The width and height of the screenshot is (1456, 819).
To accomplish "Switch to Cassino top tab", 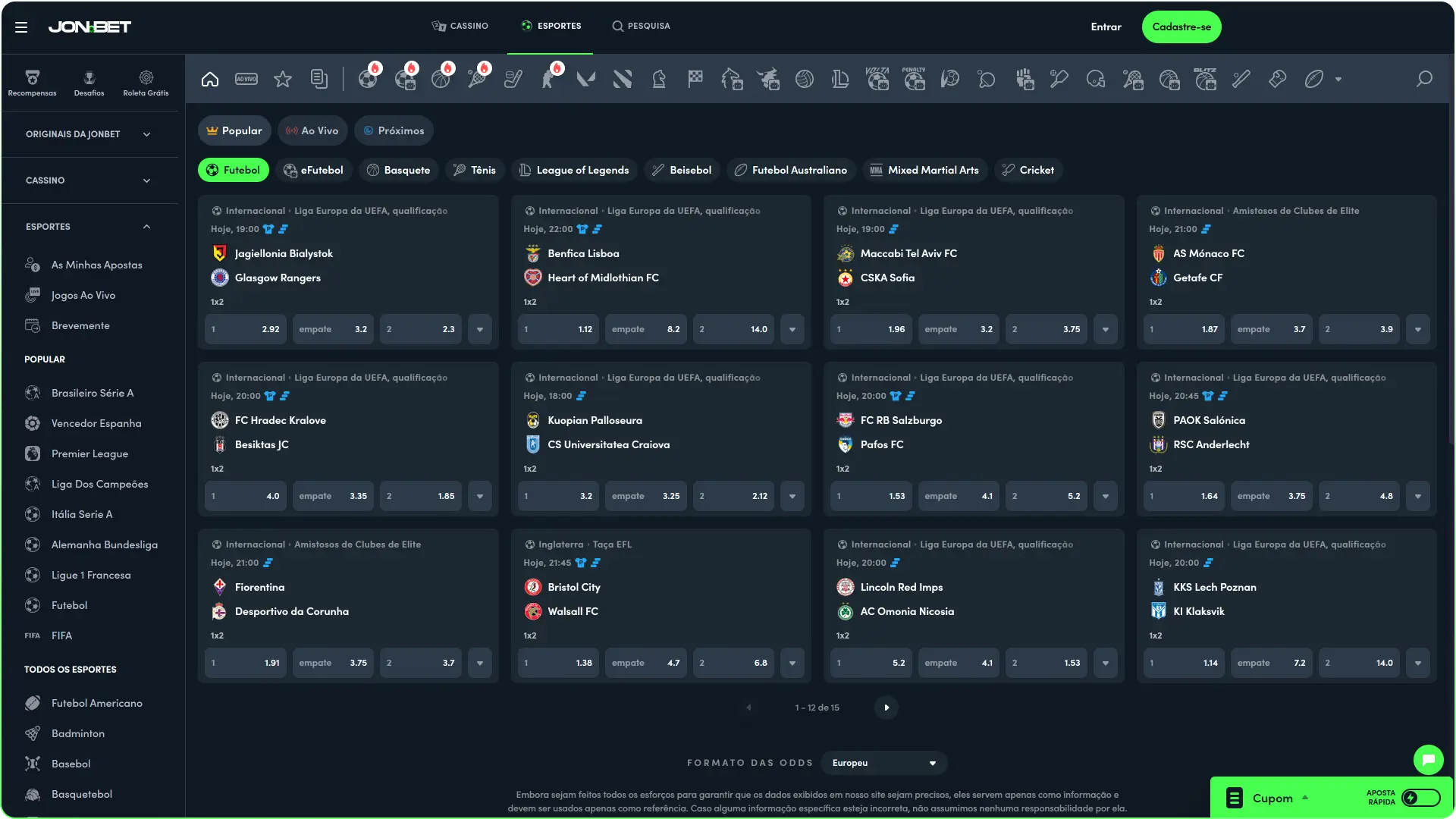I will click(460, 26).
